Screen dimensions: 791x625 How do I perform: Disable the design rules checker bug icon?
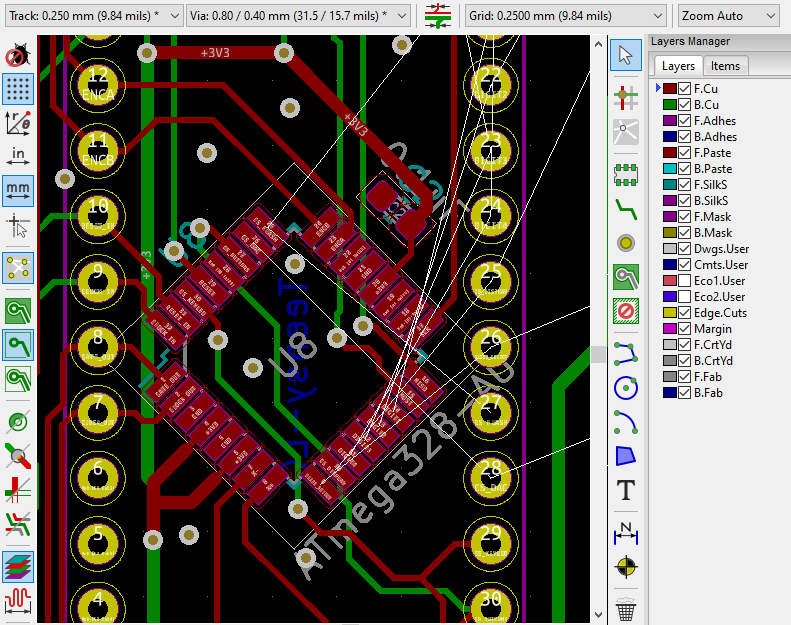[18, 55]
